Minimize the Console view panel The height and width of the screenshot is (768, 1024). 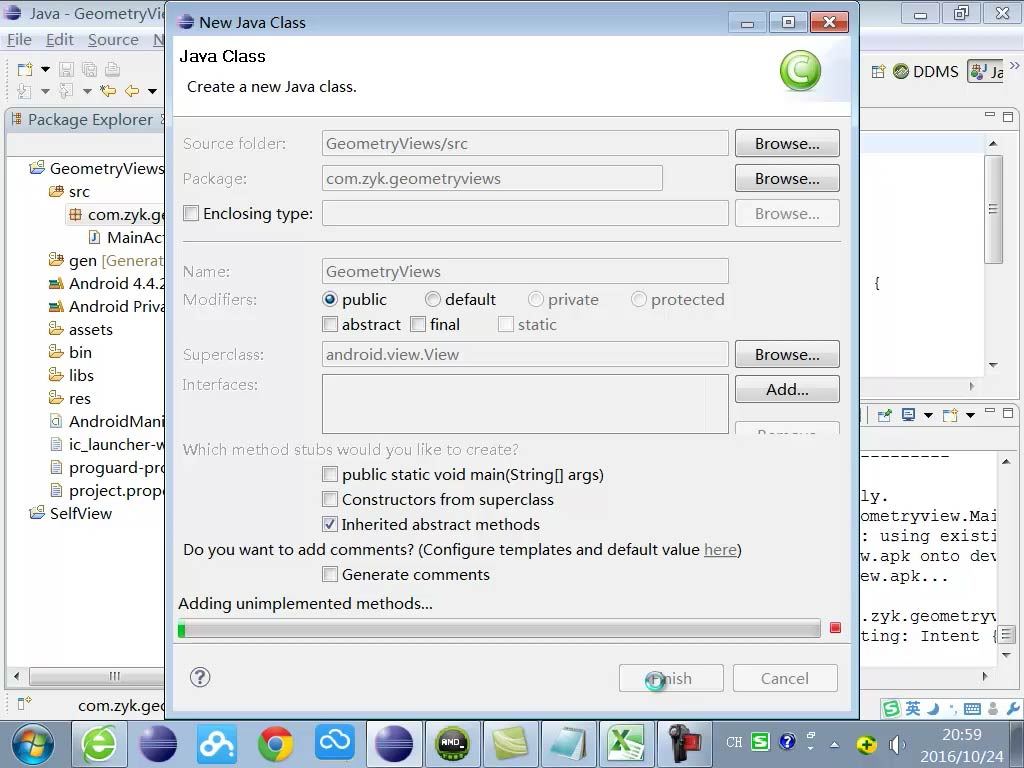coord(990,411)
